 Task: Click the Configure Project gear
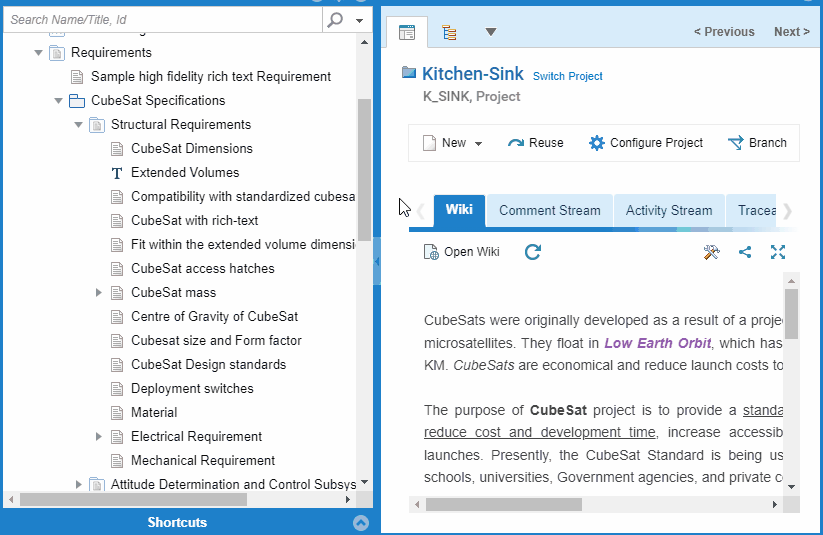597,143
